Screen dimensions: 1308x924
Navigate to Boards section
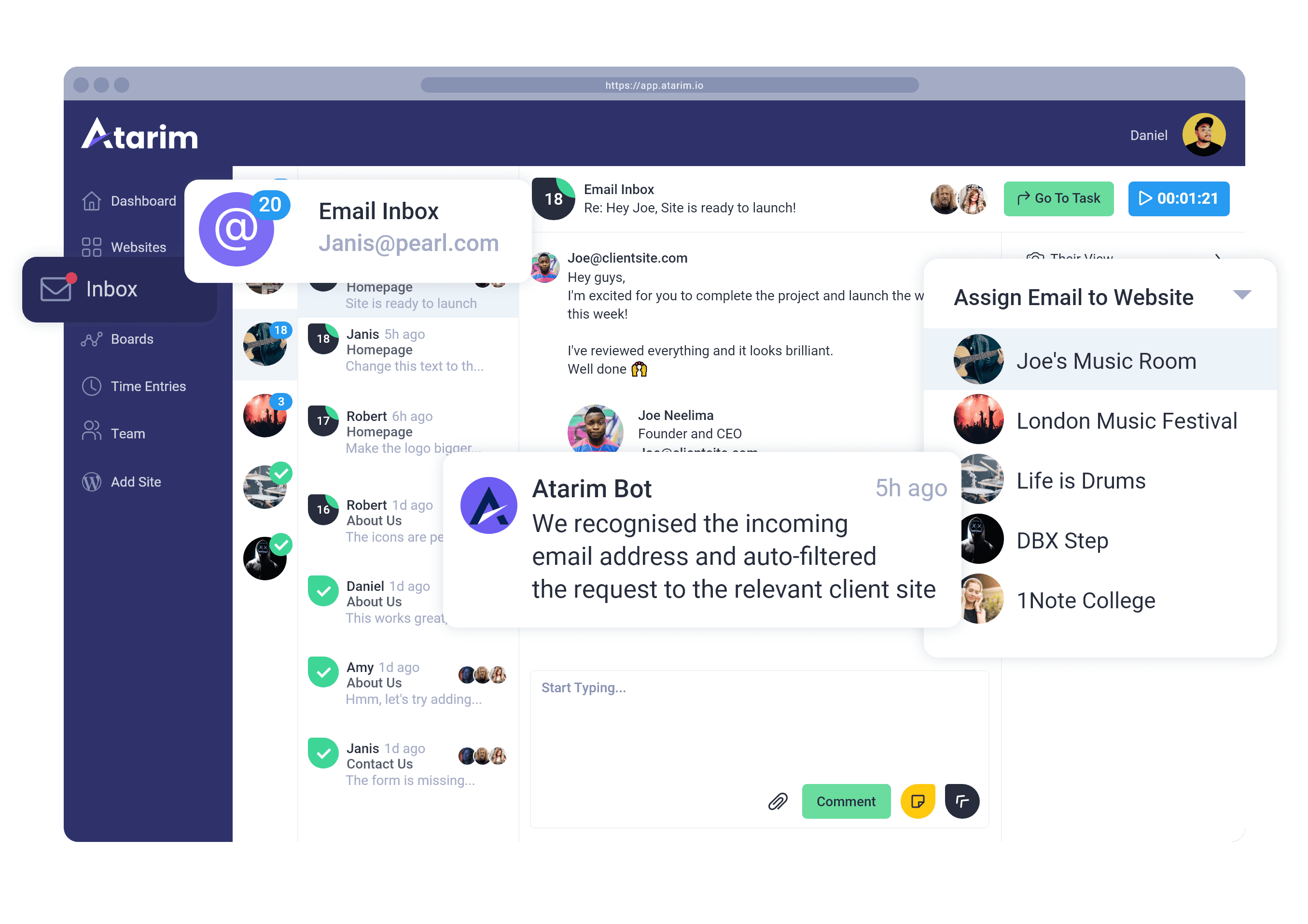click(131, 339)
